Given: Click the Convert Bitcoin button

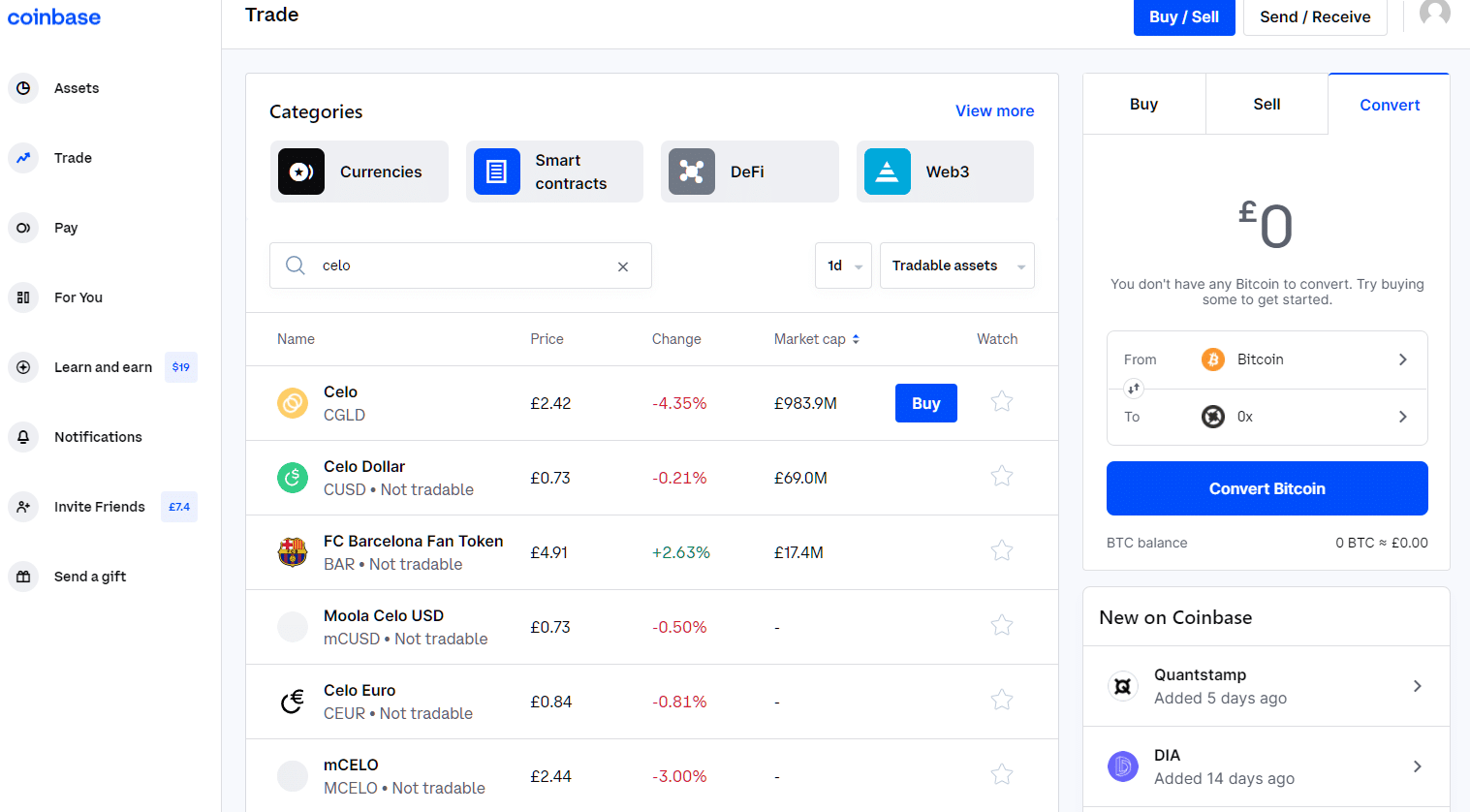Looking at the screenshot, I should pos(1267,488).
